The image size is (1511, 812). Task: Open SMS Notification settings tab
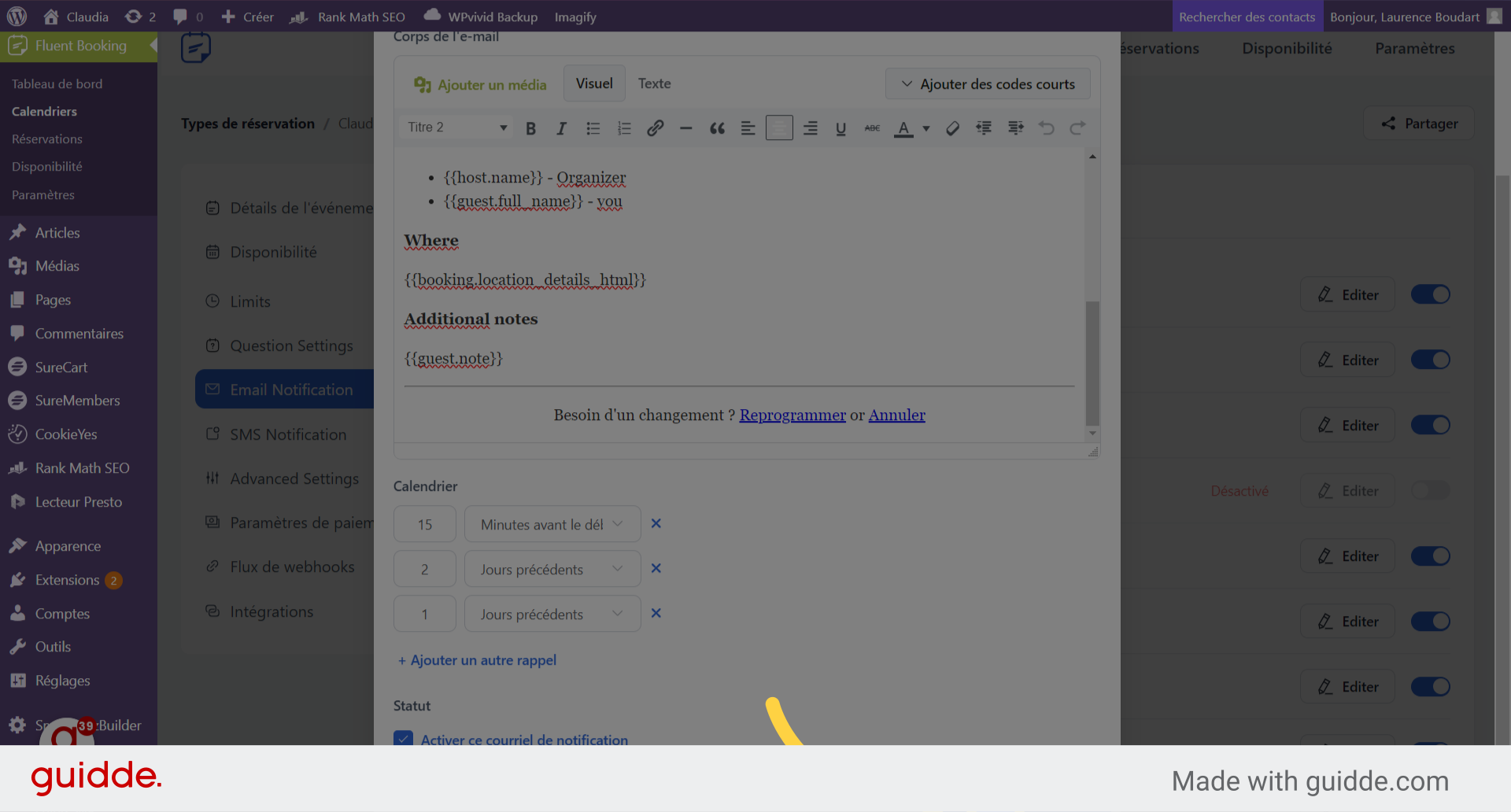[287, 435]
